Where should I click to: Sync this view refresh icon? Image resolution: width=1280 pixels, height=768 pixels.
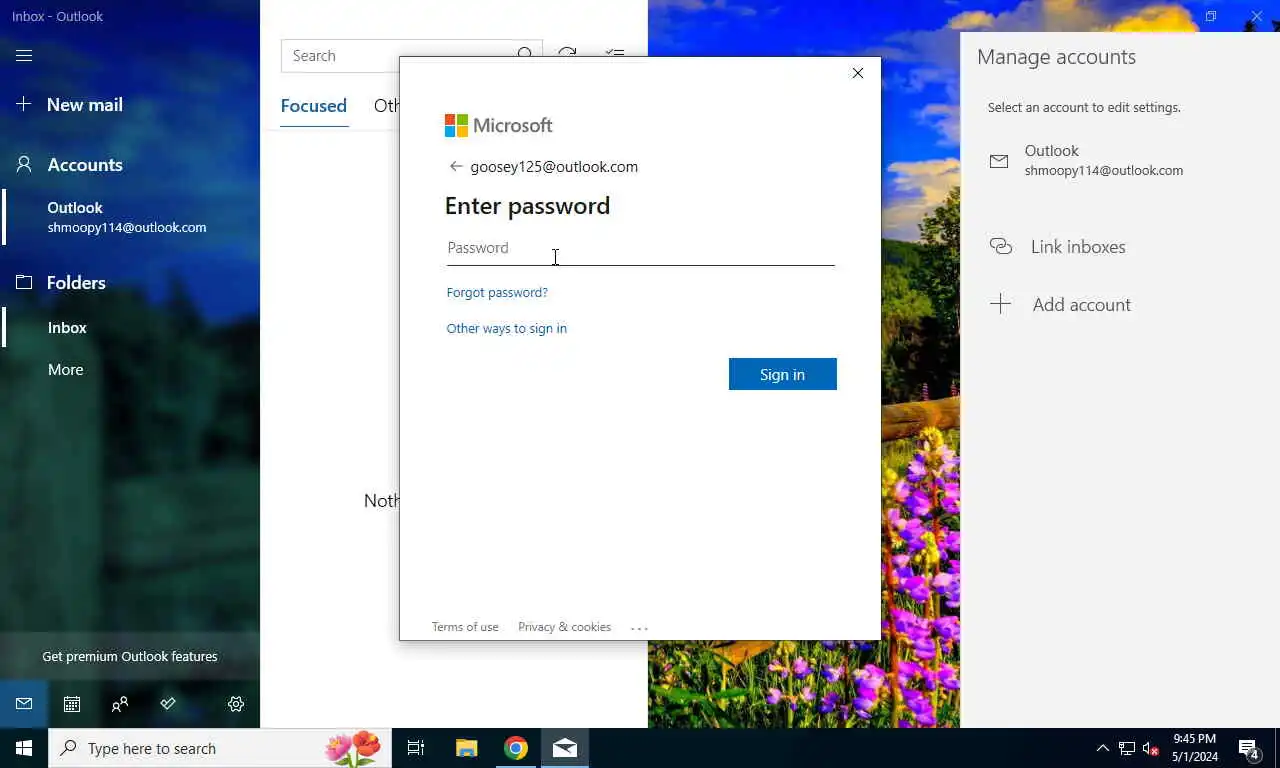click(x=567, y=55)
